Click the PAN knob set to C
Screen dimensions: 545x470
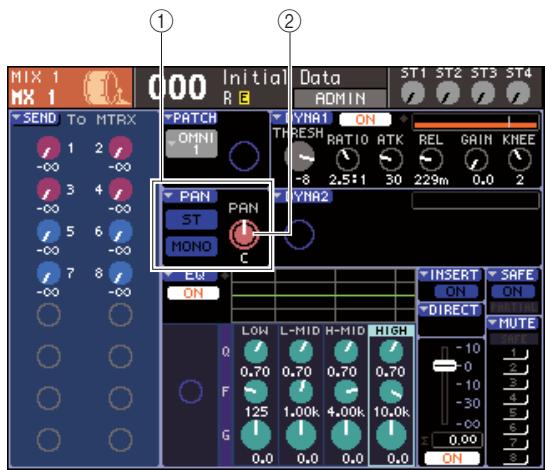pos(244,234)
